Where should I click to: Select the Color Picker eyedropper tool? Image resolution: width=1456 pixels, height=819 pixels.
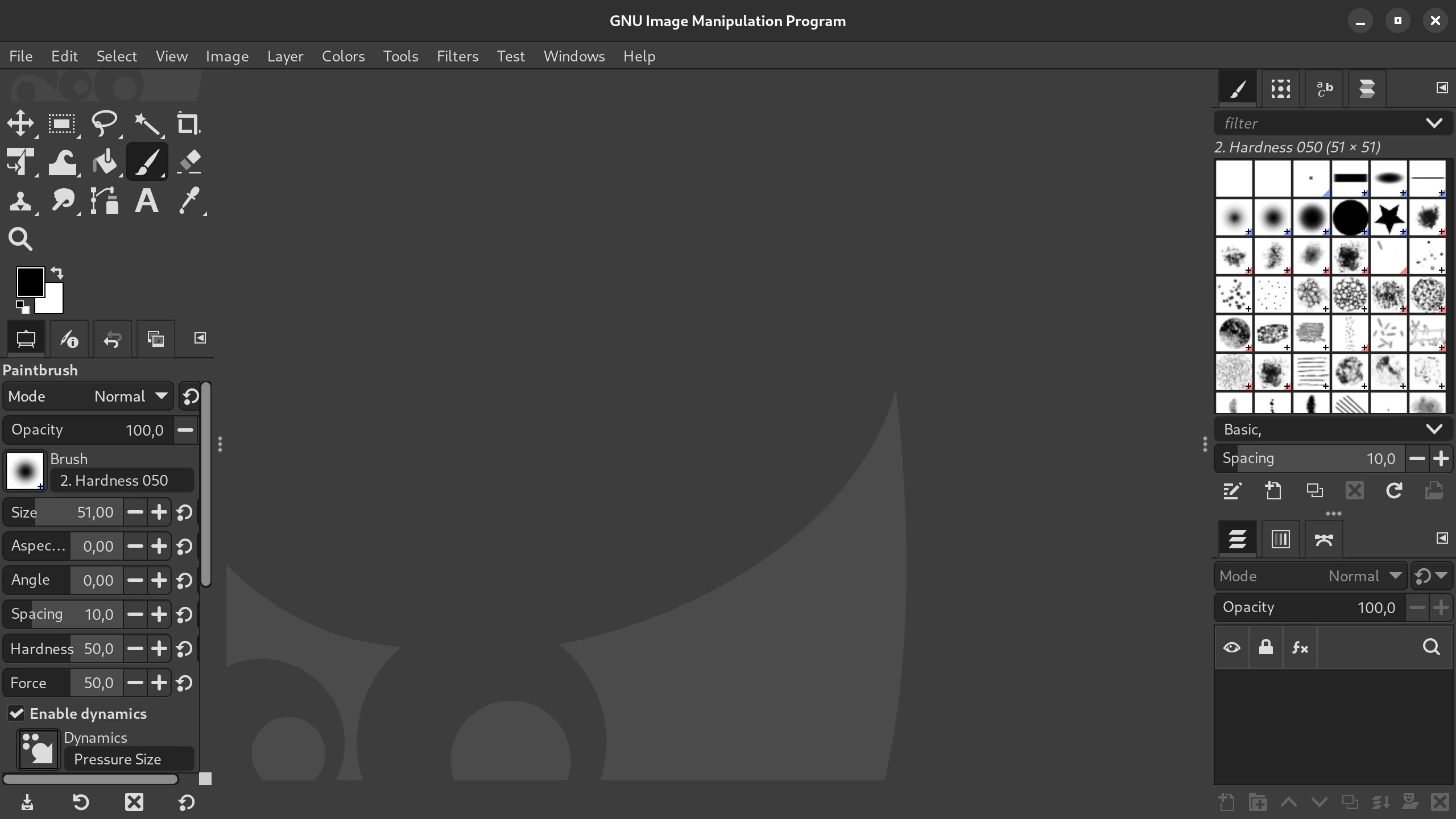[189, 201]
